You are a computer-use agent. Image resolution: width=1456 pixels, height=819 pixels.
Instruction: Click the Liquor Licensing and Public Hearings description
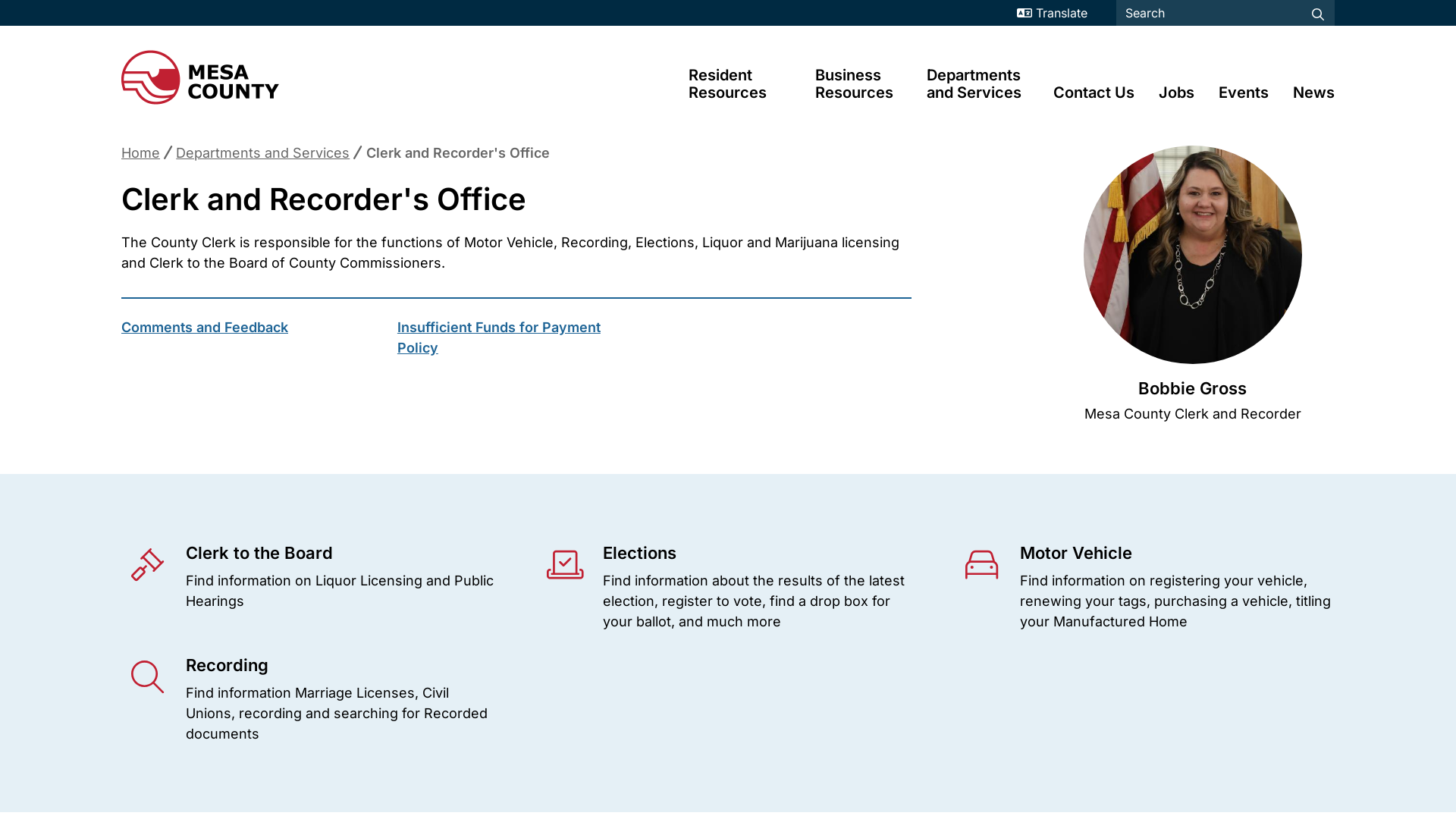point(340,591)
